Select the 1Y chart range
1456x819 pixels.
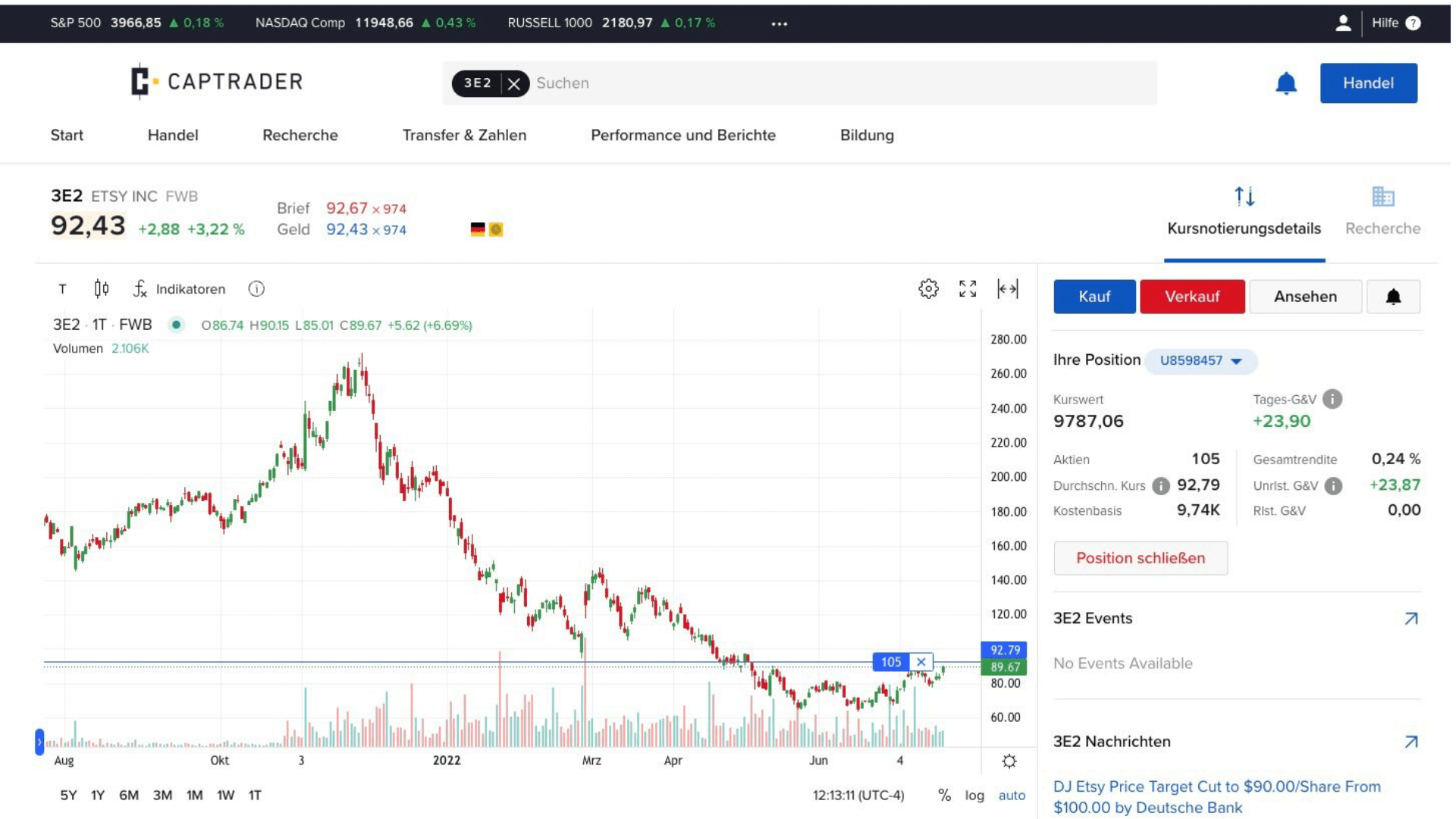pyautogui.click(x=98, y=795)
